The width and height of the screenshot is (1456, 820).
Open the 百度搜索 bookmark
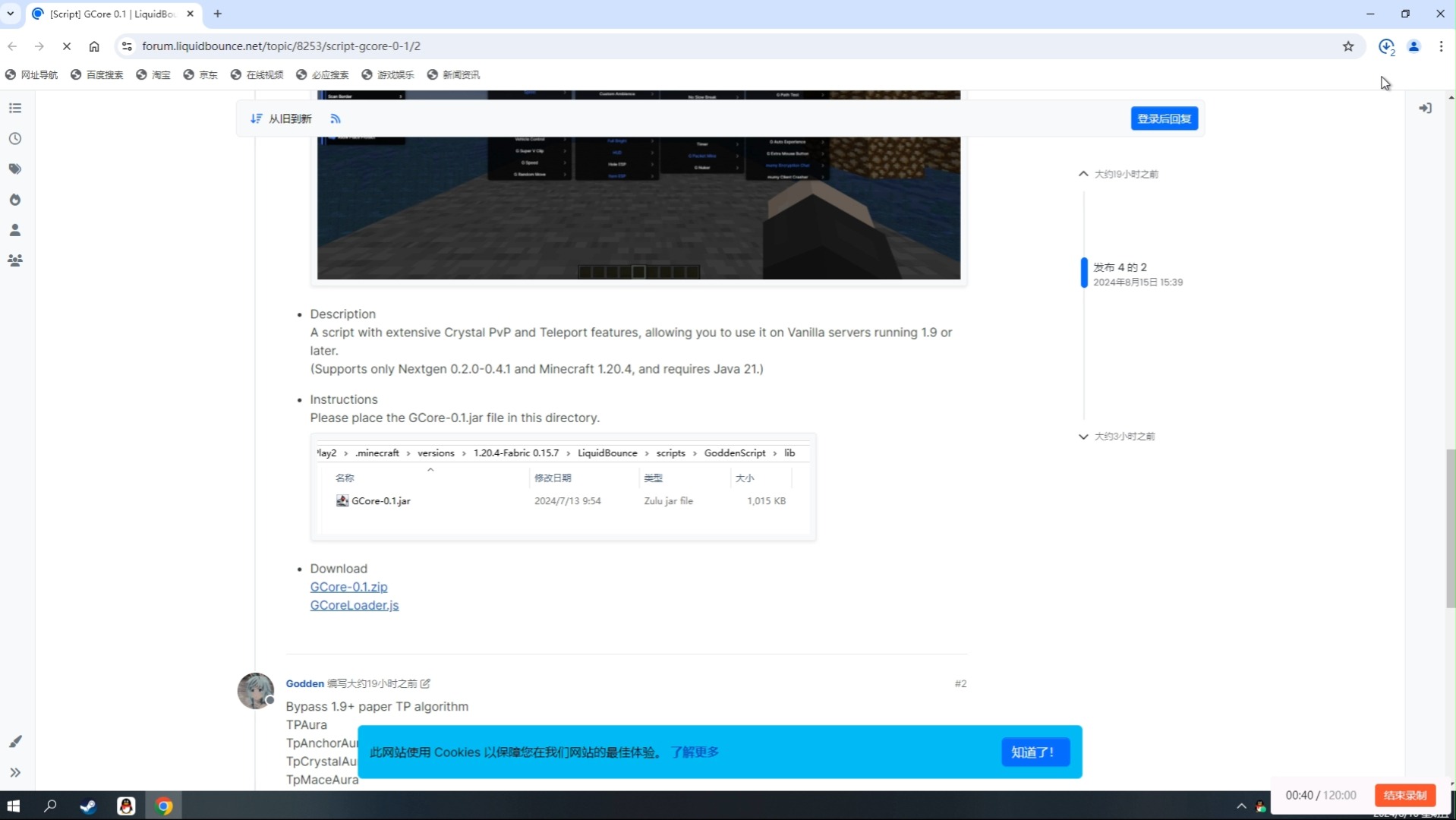(x=97, y=74)
